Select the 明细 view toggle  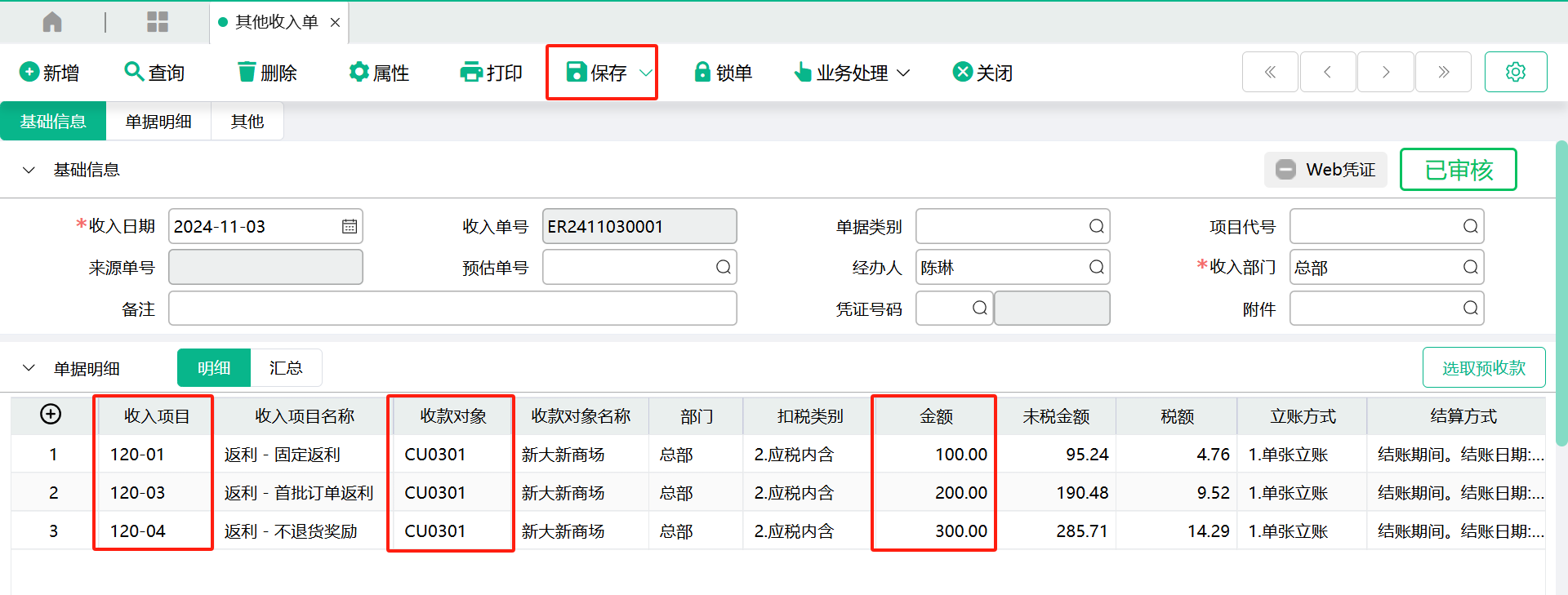coord(214,368)
